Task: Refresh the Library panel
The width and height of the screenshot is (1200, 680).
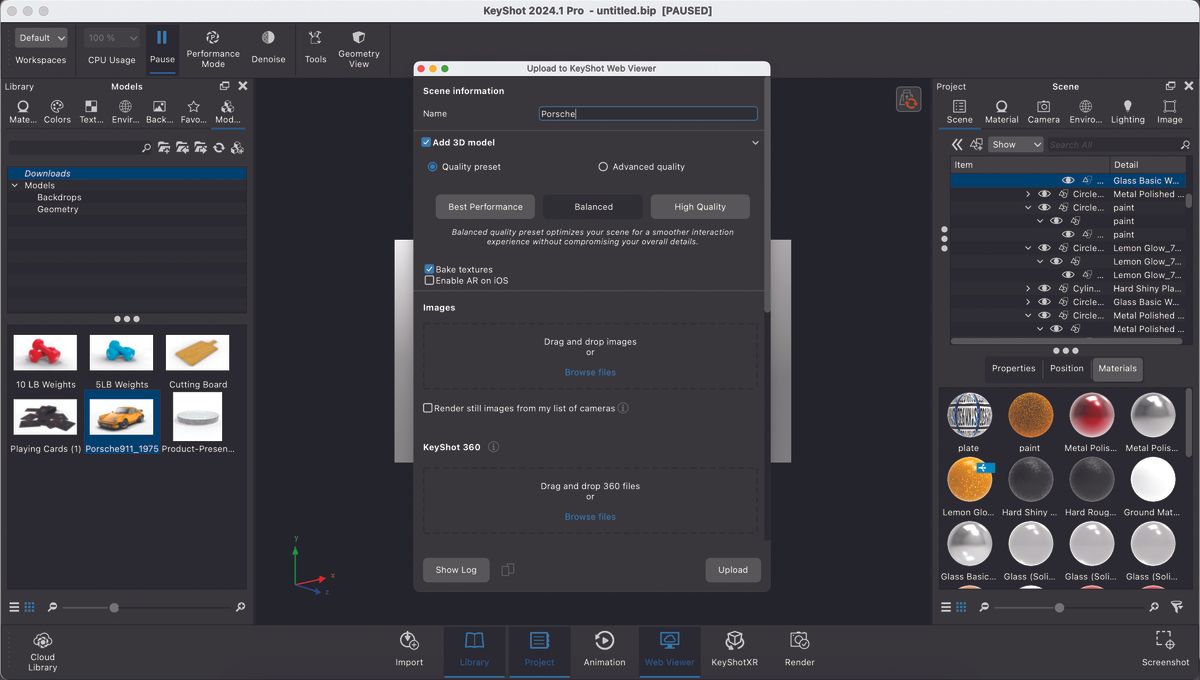Action: pos(218,147)
